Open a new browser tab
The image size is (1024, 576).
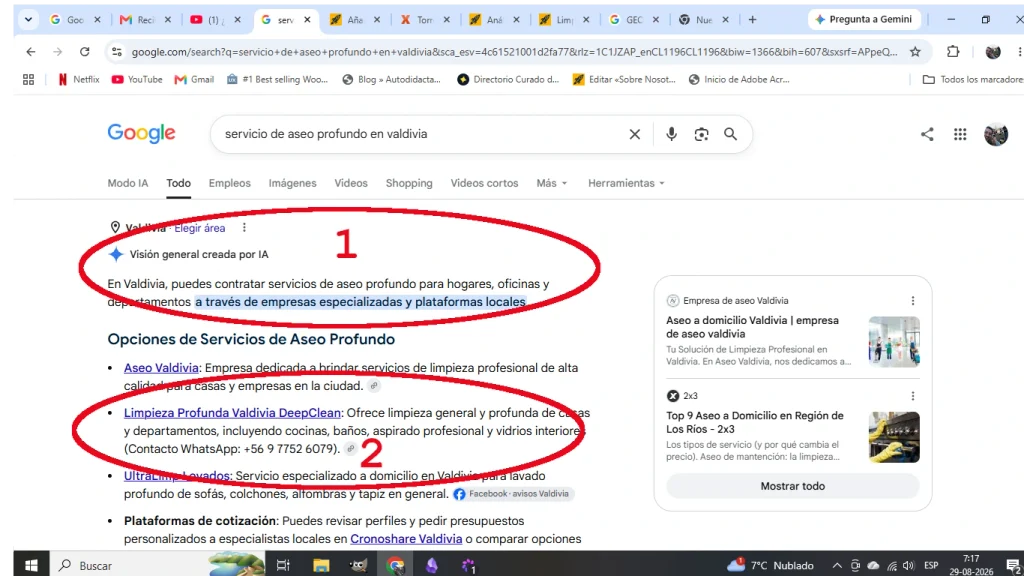click(x=752, y=20)
